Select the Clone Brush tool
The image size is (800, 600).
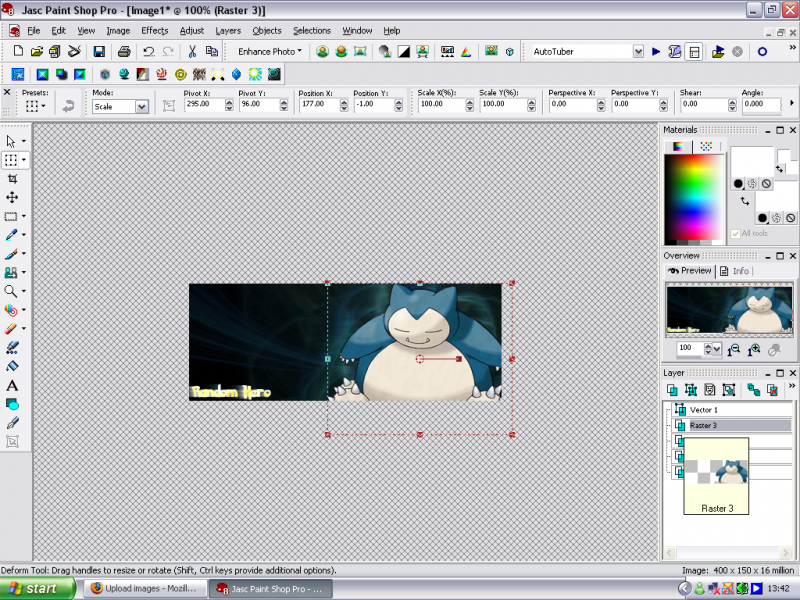point(11,272)
